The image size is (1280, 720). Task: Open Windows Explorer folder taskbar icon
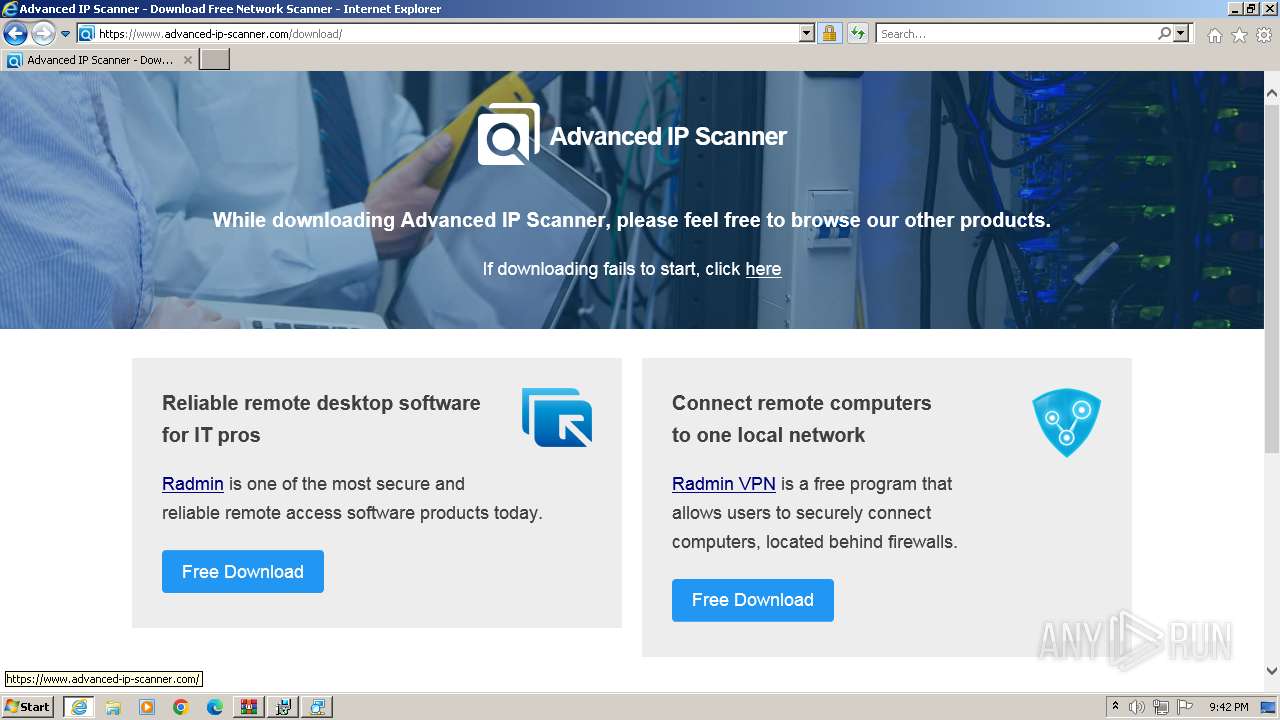coord(113,707)
